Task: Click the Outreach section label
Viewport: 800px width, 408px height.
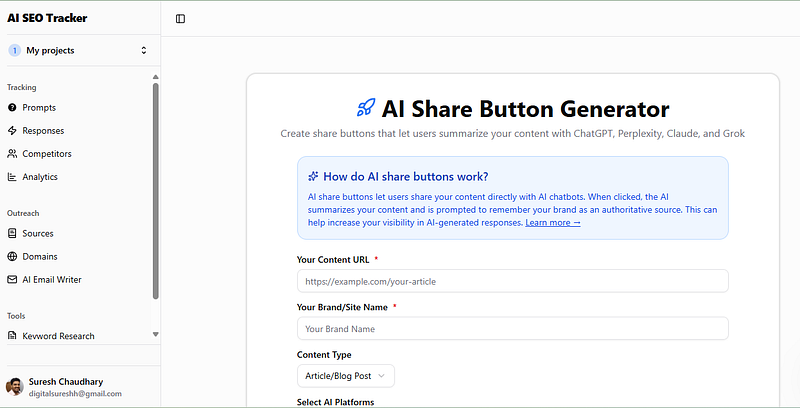Action: (23, 213)
